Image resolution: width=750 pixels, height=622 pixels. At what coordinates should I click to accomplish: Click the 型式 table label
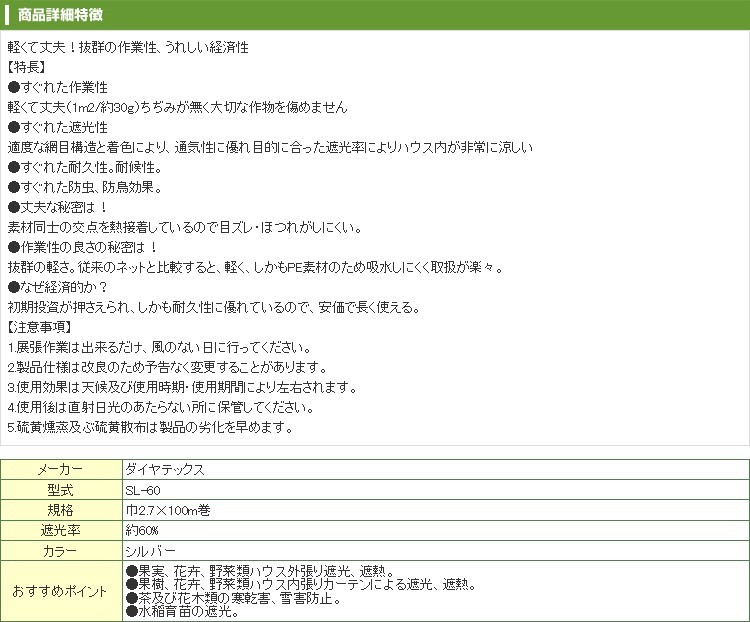61,490
